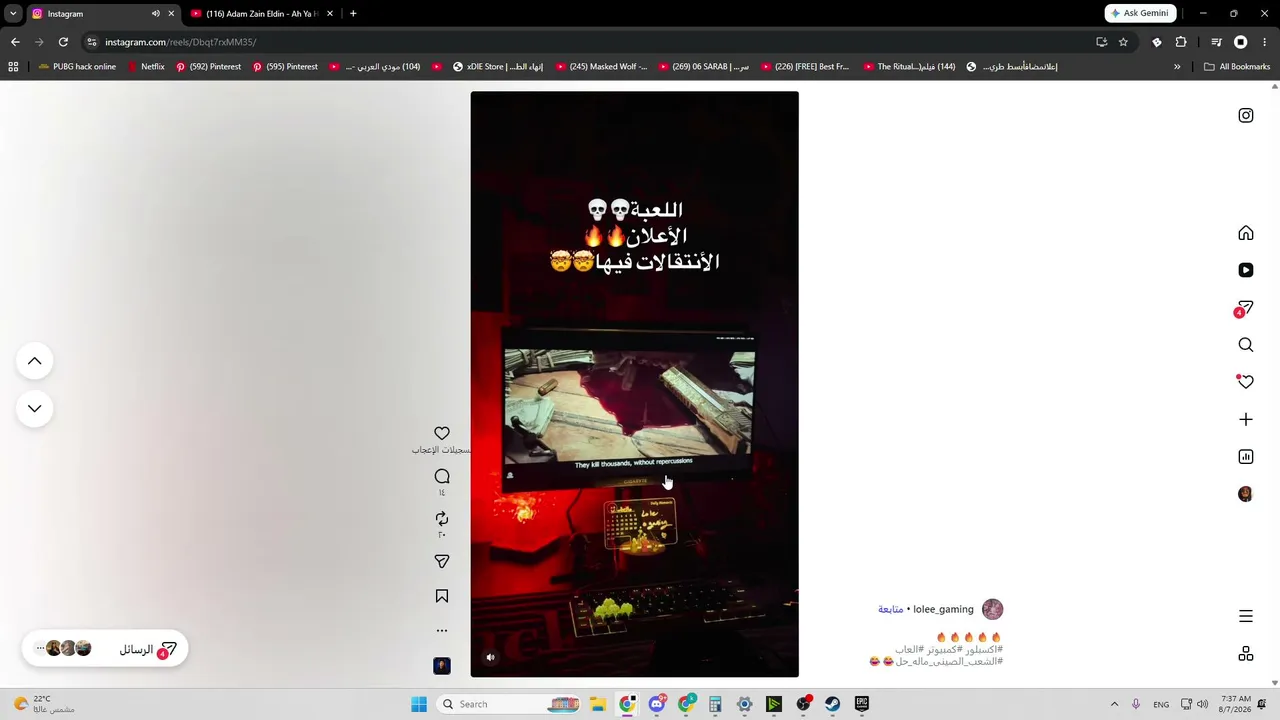Image resolution: width=1280 pixels, height=720 pixels.
Task: Open the Chrome three-dot menu
Action: point(1265,42)
